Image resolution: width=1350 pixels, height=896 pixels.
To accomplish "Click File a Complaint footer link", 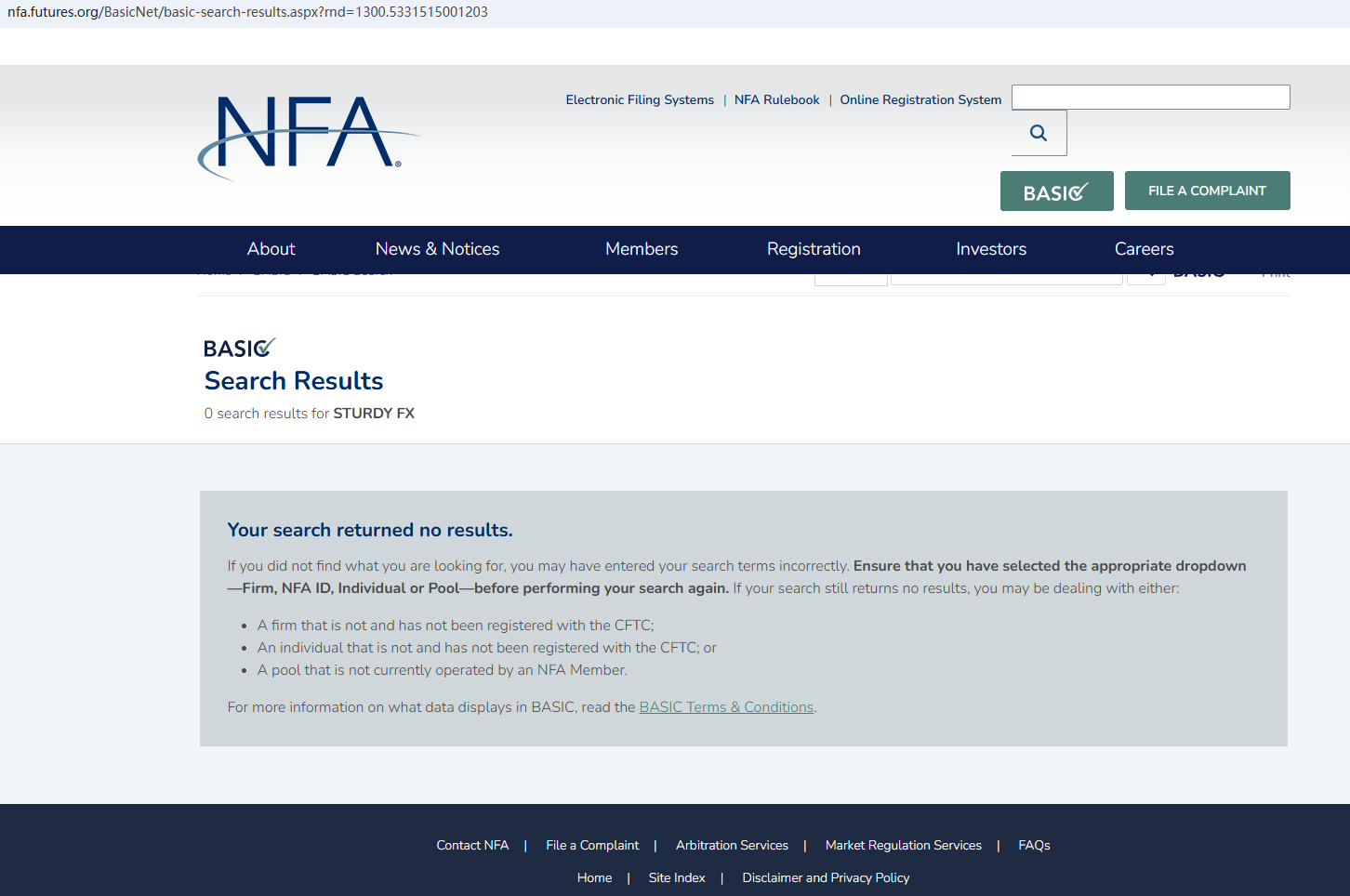I will [592, 845].
